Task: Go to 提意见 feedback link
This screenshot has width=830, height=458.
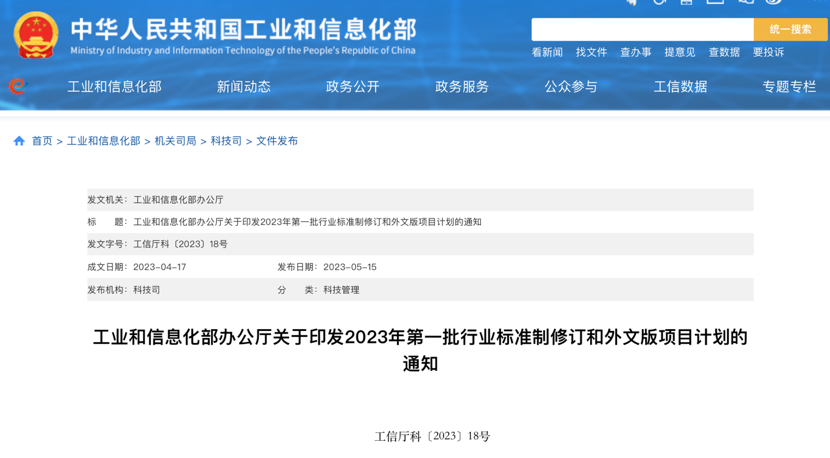Action: point(680,52)
